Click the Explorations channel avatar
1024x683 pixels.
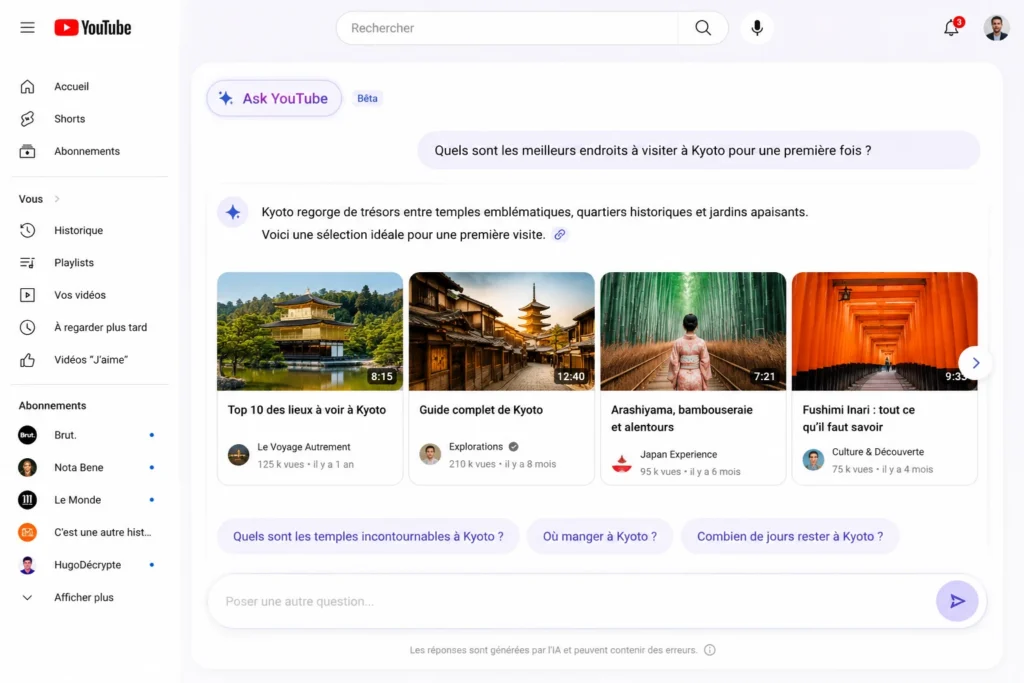[x=430, y=454]
